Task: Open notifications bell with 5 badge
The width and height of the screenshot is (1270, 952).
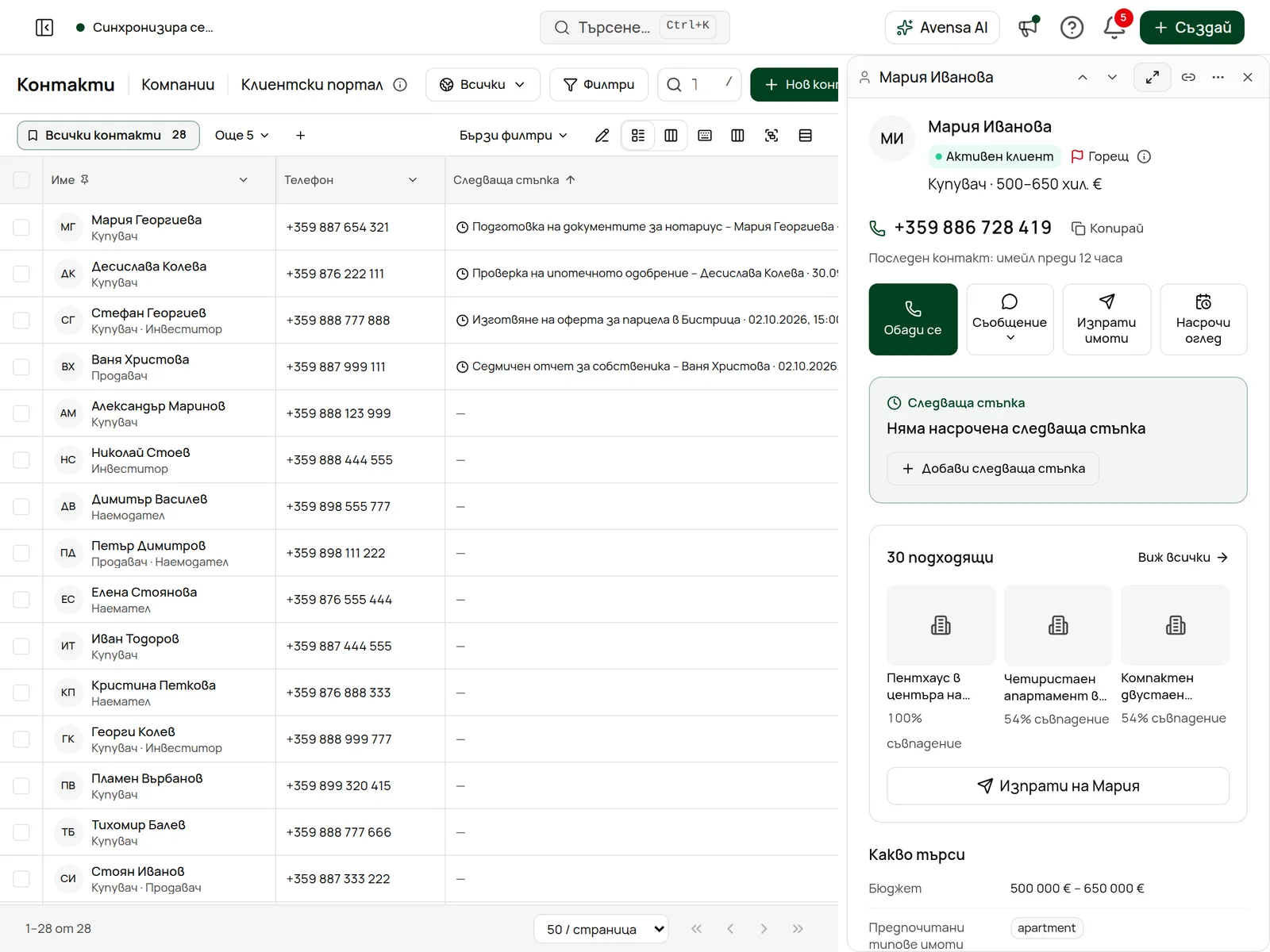Action: [x=1114, y=28]
